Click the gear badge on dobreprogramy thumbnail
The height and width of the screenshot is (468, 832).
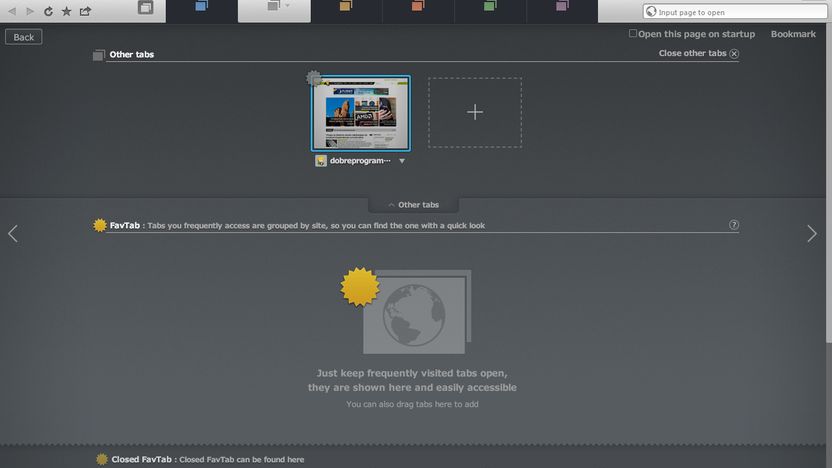pyautogui.click(x=314, y=78)
